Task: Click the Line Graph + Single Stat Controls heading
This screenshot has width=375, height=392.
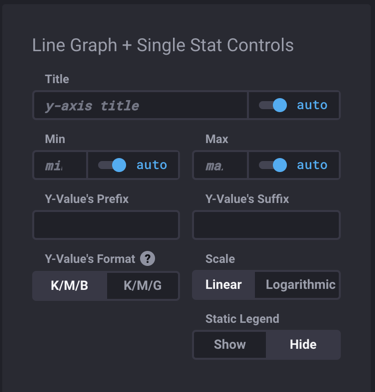Action: 163,45
